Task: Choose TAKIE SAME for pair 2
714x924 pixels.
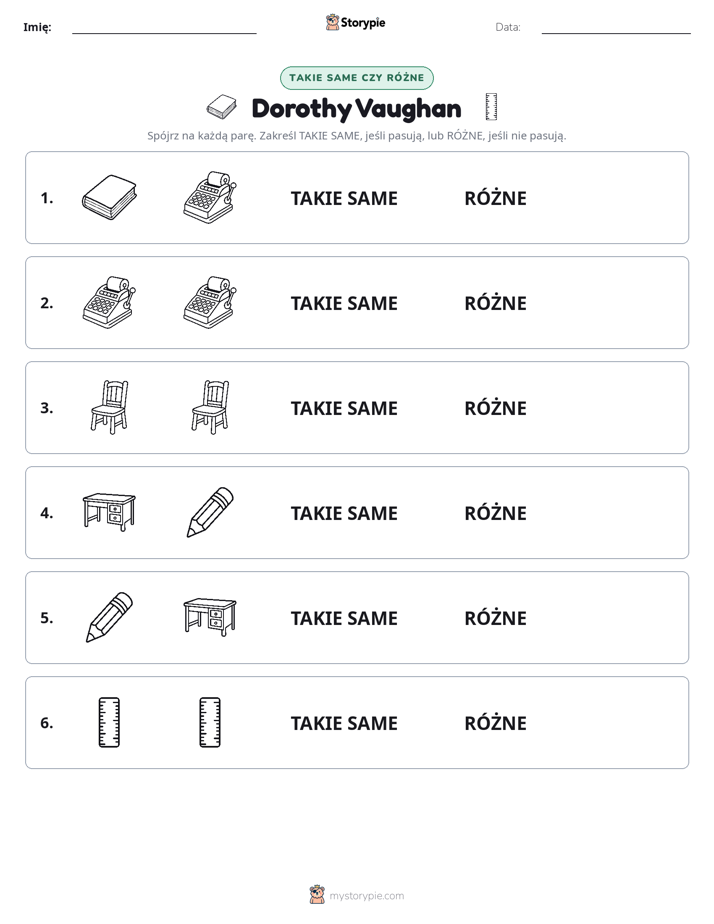Action: pos(344,303)
